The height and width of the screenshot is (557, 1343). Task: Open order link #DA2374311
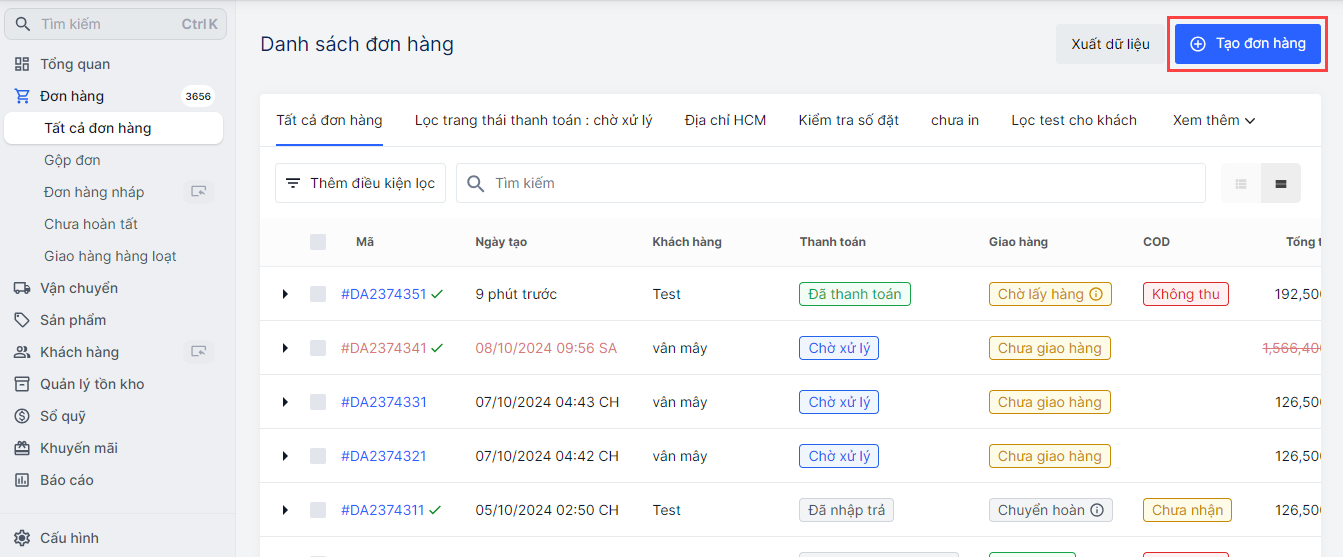pyautogui.click(x=383, y=510)
